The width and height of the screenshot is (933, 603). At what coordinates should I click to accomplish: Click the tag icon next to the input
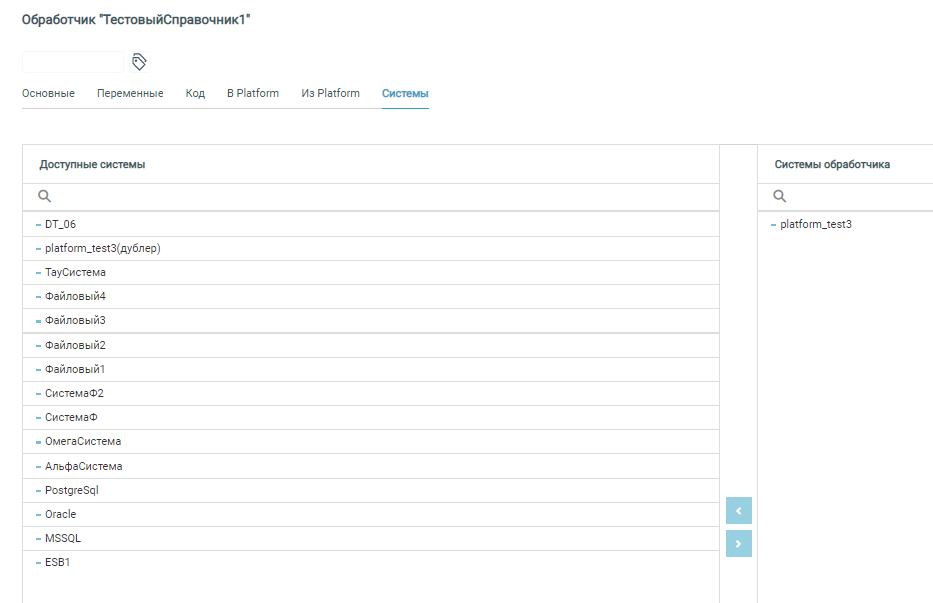[140, 62]
